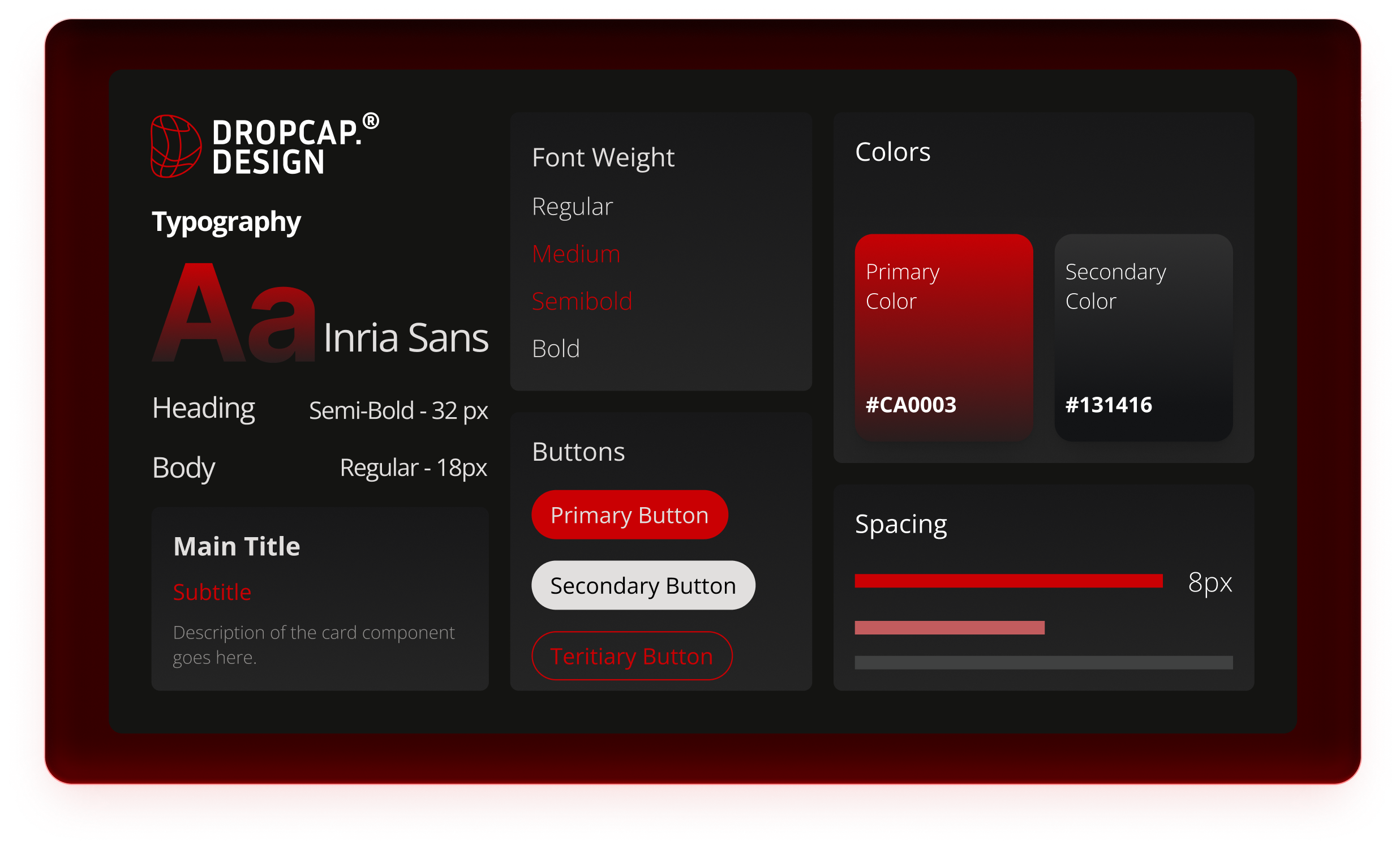Viewport: 1400px width, 849px height.
Task: Select the Secondary Color #131416 swatch
Action: coord(1143,337)
